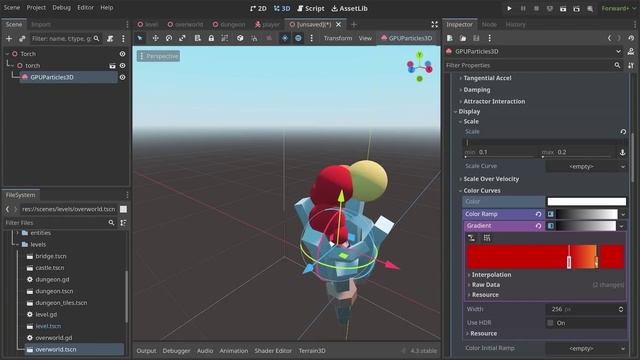
Task: Choose Move Mode tool
Action: pyautogui.click(x=156, y=38)
